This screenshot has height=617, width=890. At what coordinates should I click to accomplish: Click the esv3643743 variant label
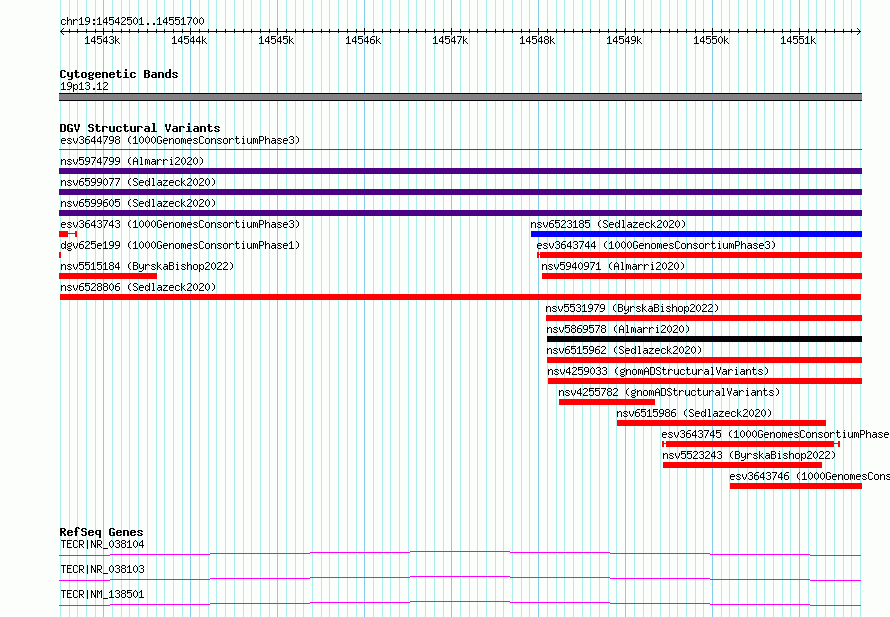(180, 224)
